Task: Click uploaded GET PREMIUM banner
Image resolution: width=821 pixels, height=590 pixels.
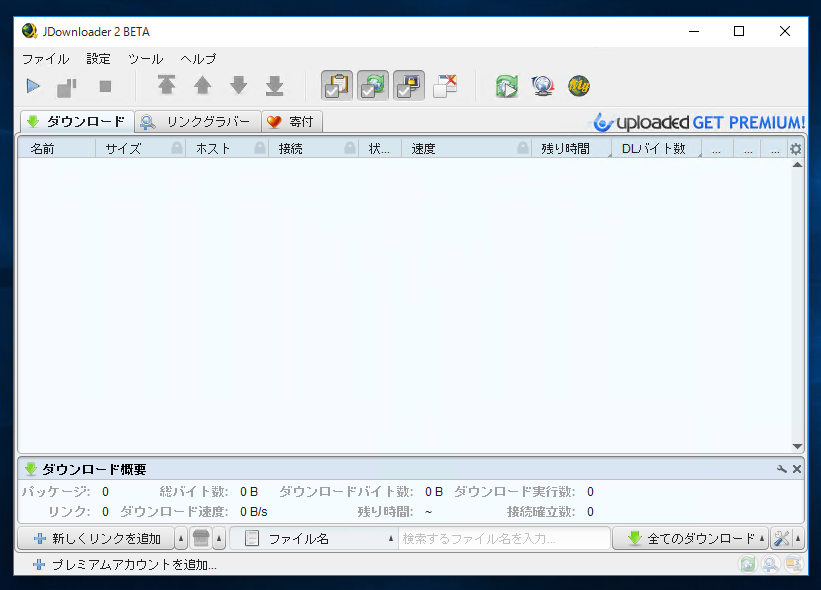Action: pos(699,123)
